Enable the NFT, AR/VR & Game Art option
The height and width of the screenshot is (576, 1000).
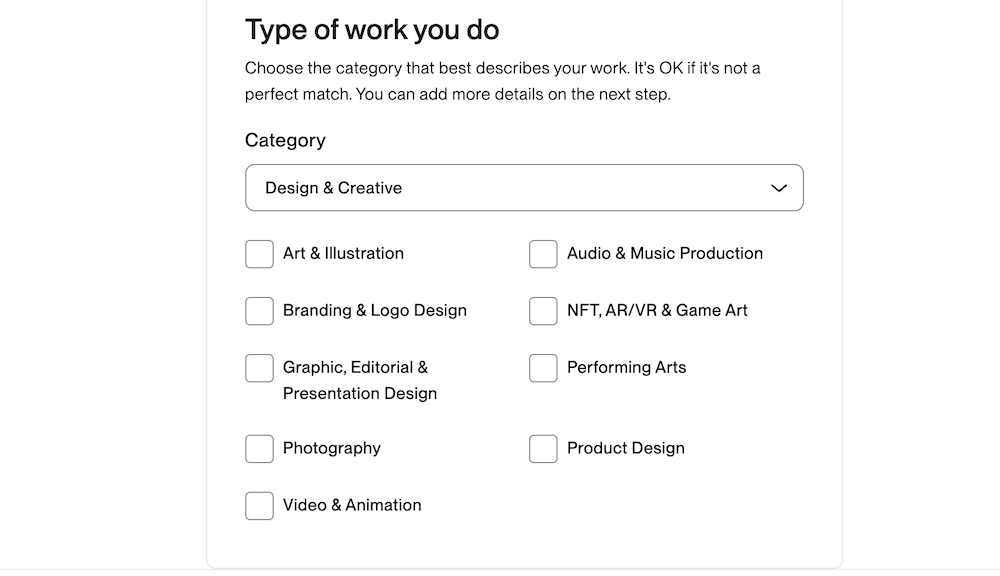543,311
